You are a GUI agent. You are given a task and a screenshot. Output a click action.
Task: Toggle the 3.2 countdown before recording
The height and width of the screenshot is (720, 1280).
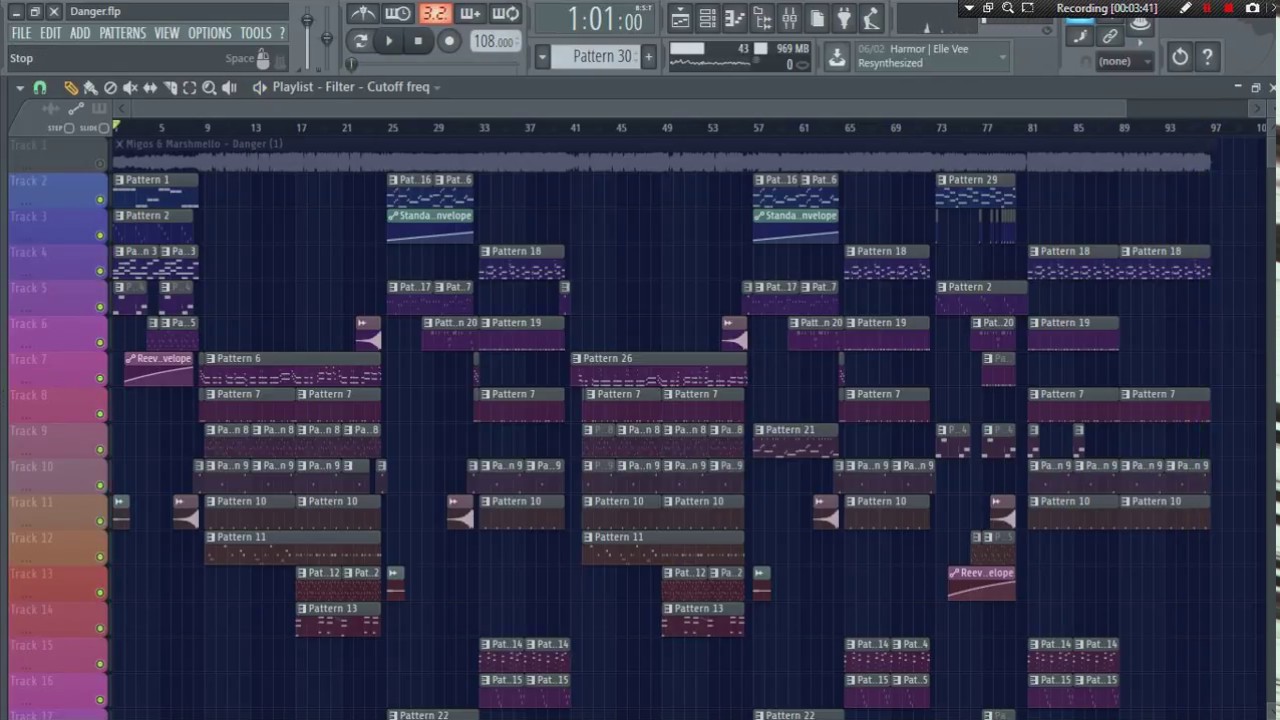[434, 14]
